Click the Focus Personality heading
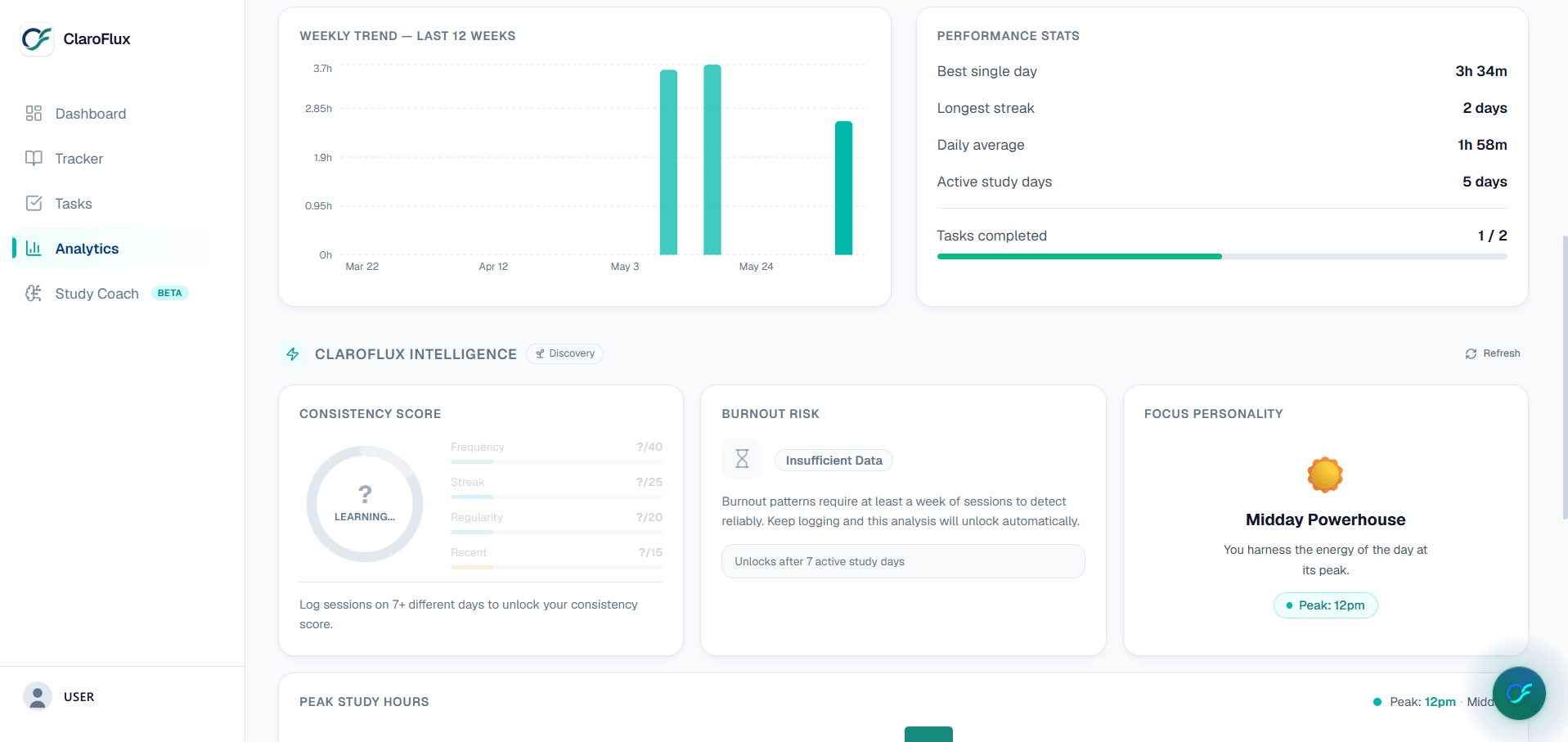The height and width of the screenshot is (742, 1568). pos(1213,414)
